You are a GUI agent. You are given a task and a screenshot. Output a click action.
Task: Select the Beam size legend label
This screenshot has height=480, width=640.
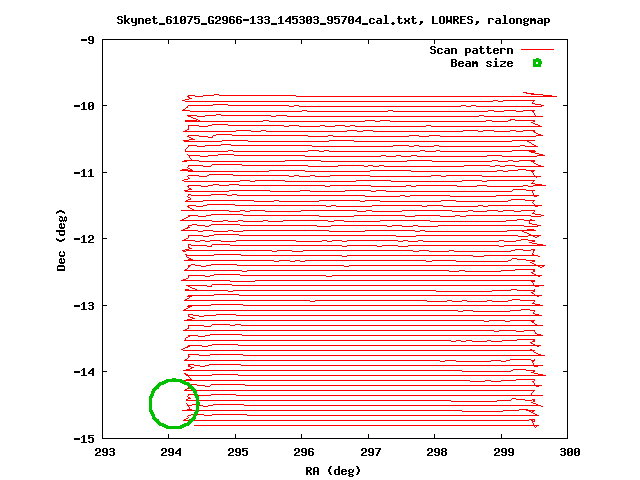pyautogui.click(x=481, y=63)
